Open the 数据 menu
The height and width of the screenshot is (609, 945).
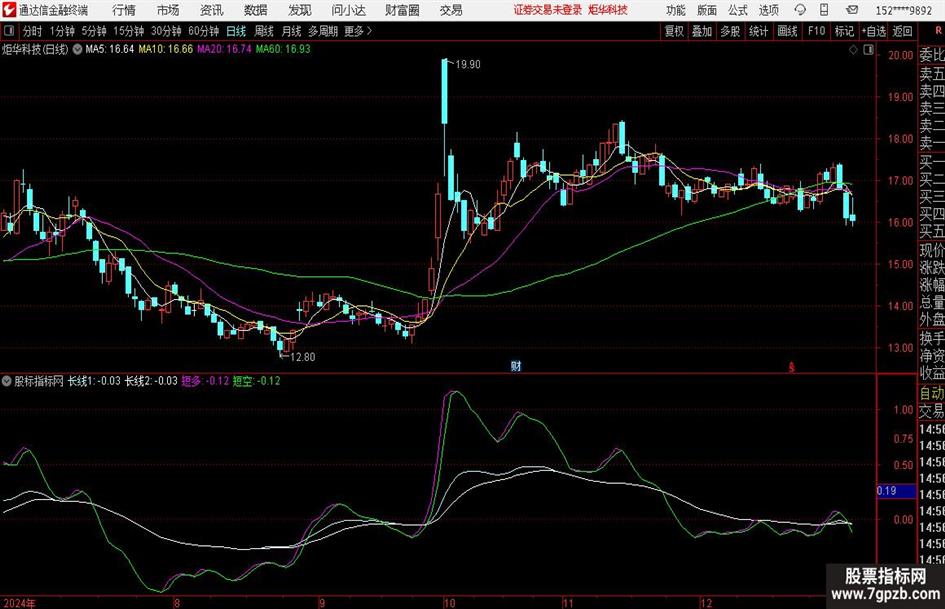(256, 10)
